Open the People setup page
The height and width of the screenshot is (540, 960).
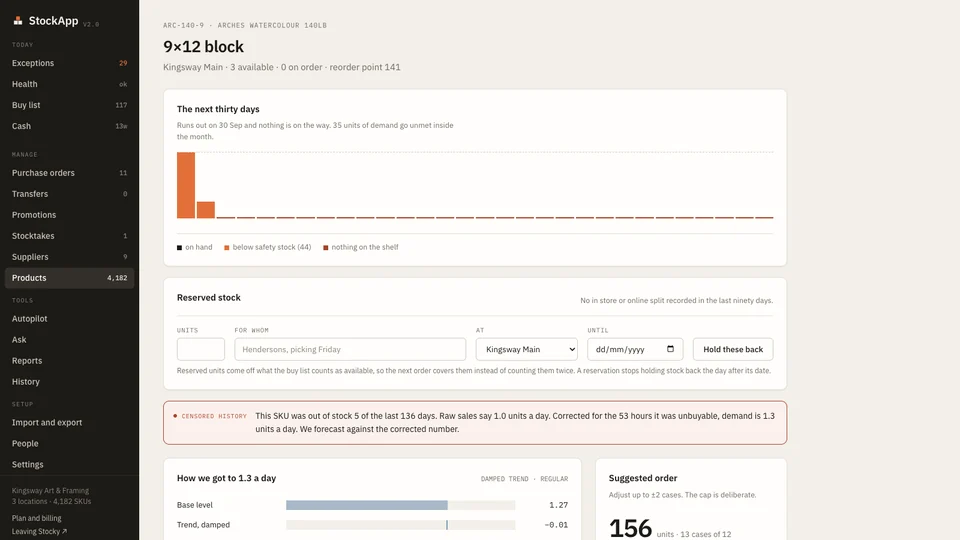(x=69, y=443)
